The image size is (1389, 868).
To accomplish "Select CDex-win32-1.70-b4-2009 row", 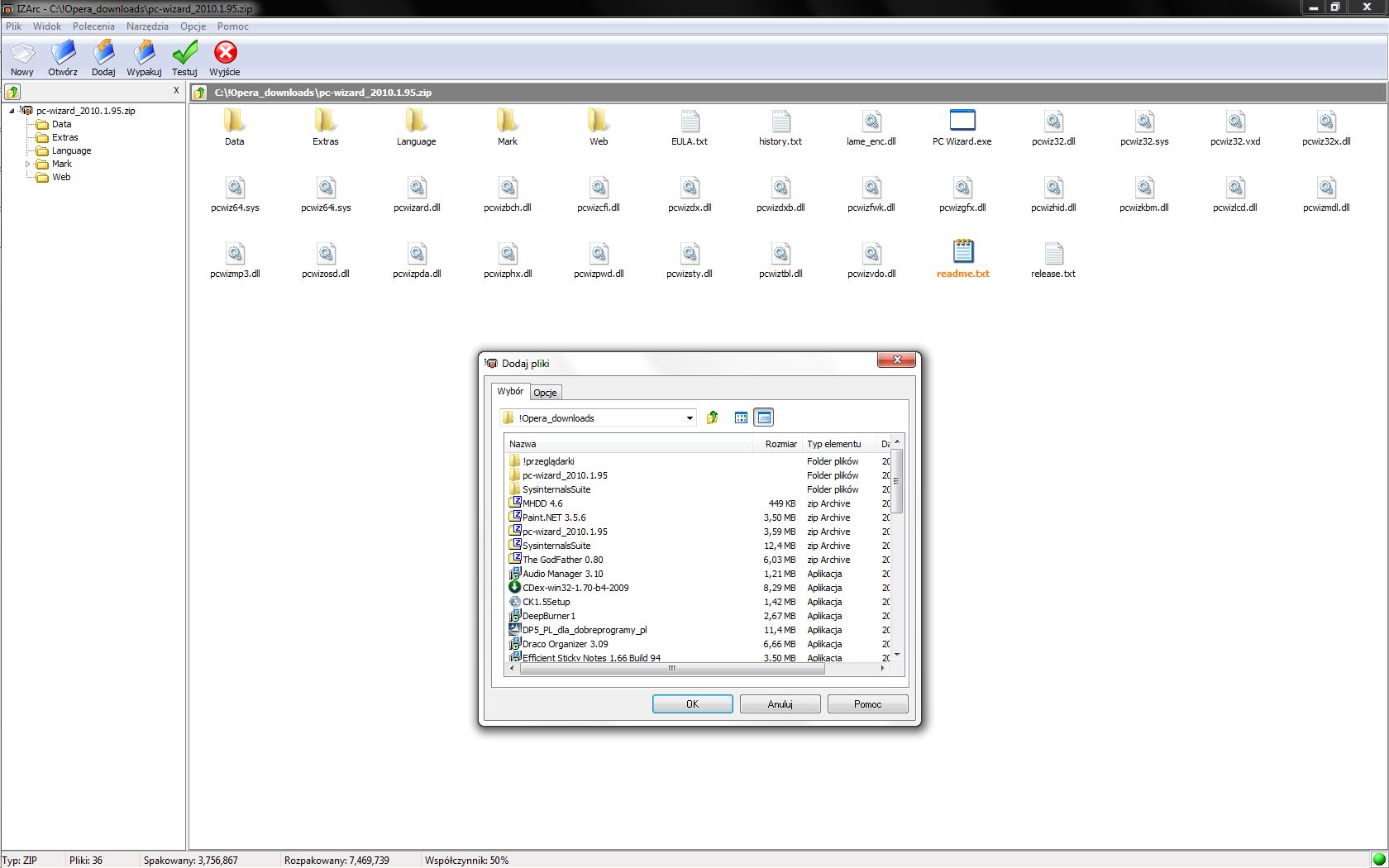I will tap(698, 588).
